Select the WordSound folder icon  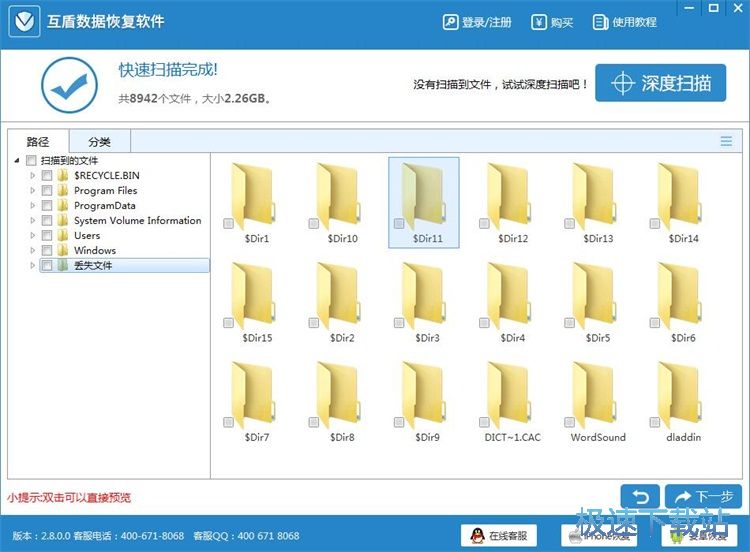(594, 395)
